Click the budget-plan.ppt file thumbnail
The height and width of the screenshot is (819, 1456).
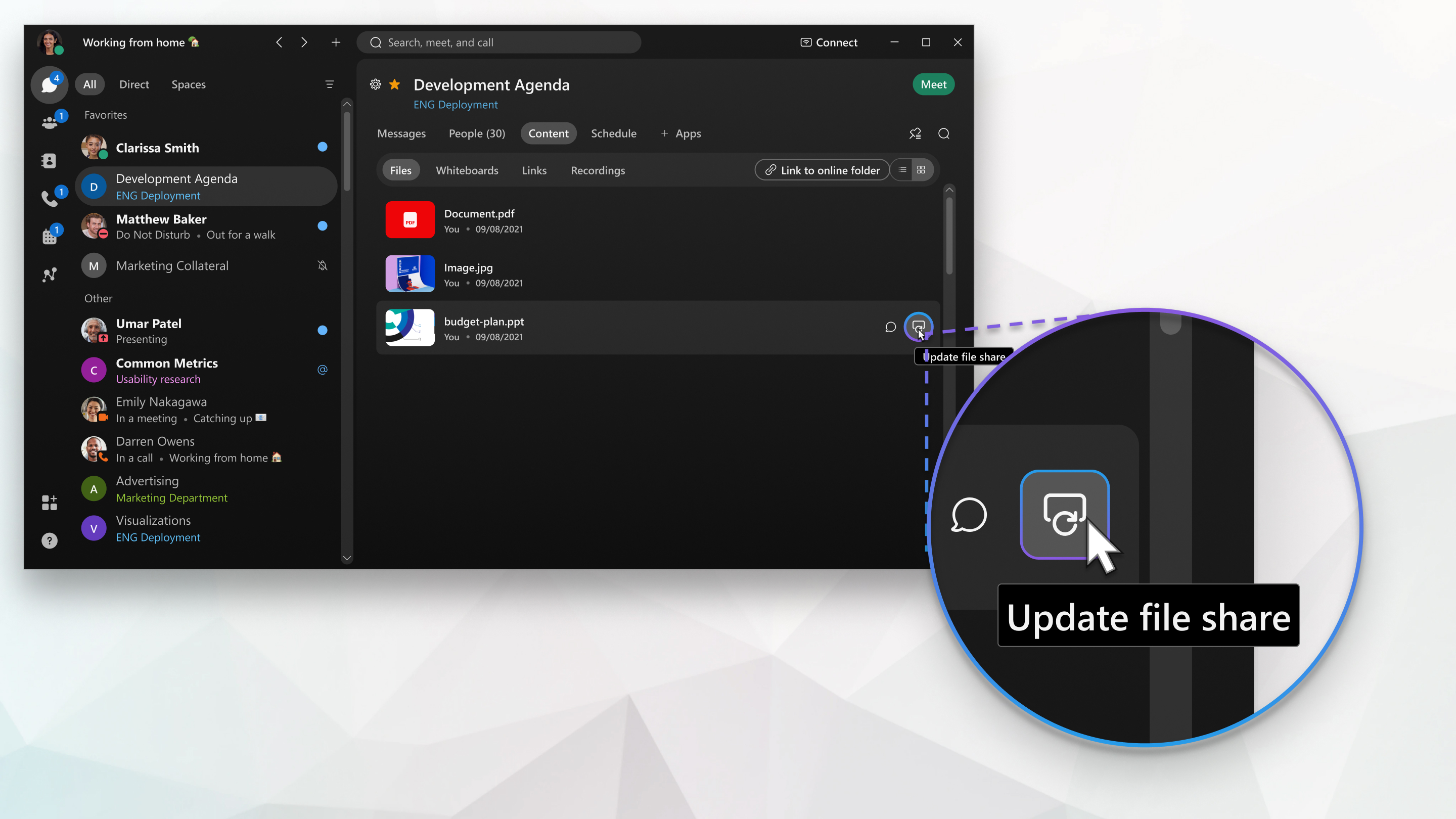pyautogui.click(x=409, y=328)
